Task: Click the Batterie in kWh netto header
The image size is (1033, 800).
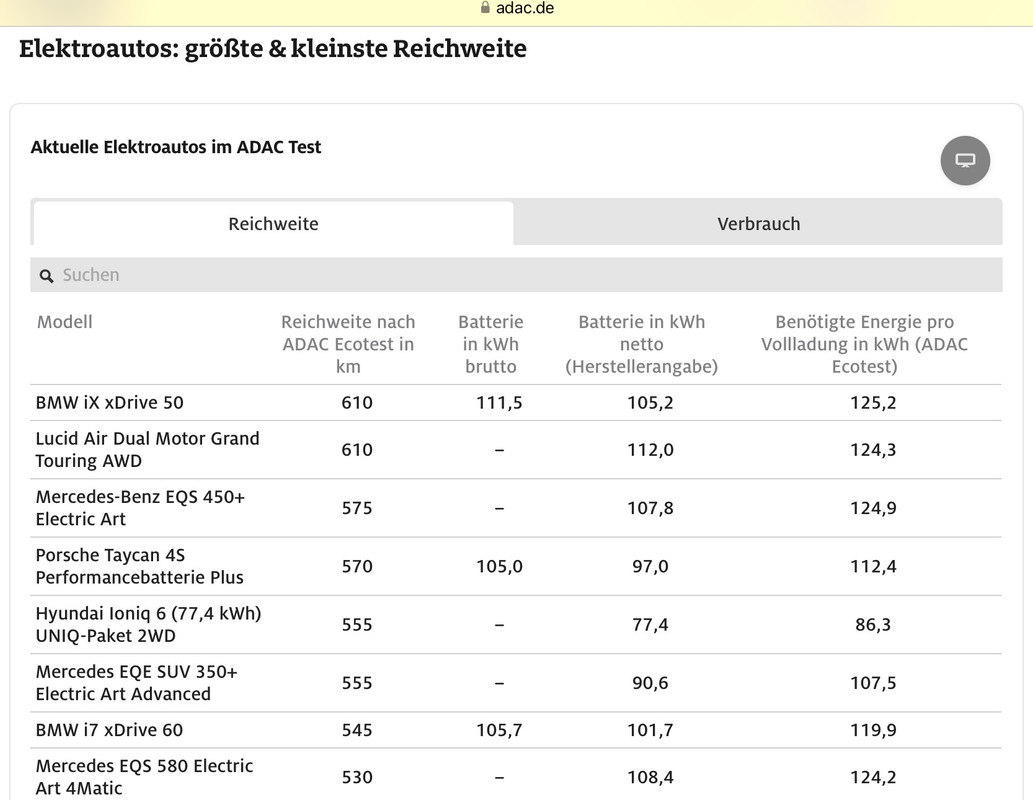Action: [x=642, y=344]
